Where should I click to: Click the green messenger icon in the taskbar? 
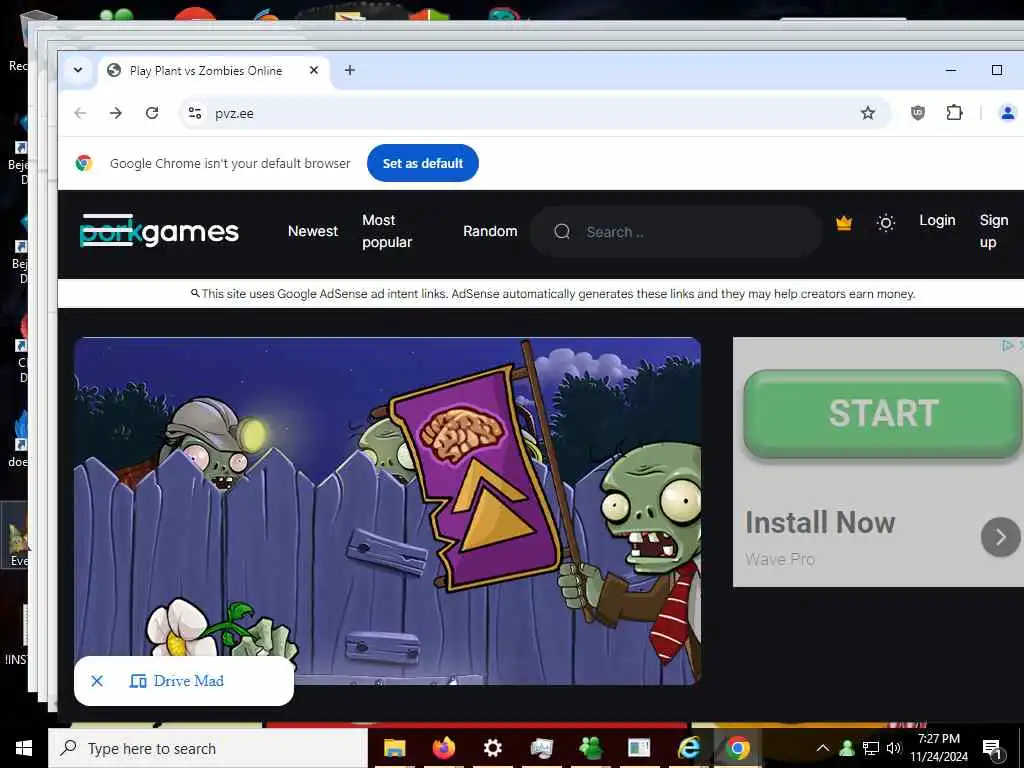point(590,748)
